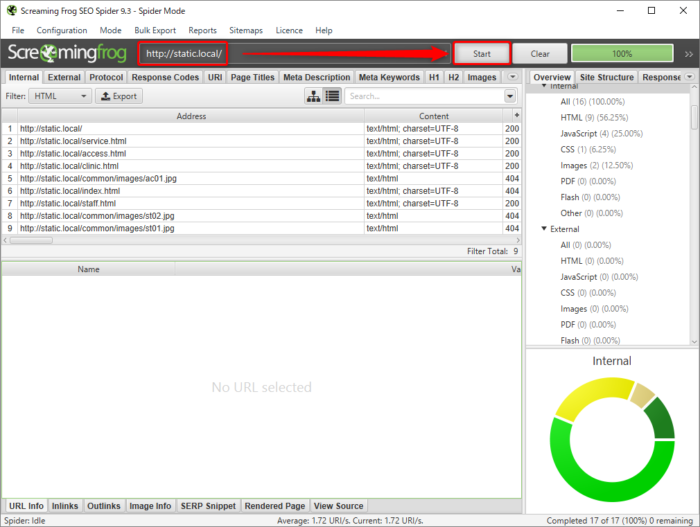Click the Export upload icon button
Image resolution: width=700 pixels, height=527 pixels.
coord(118,96)
